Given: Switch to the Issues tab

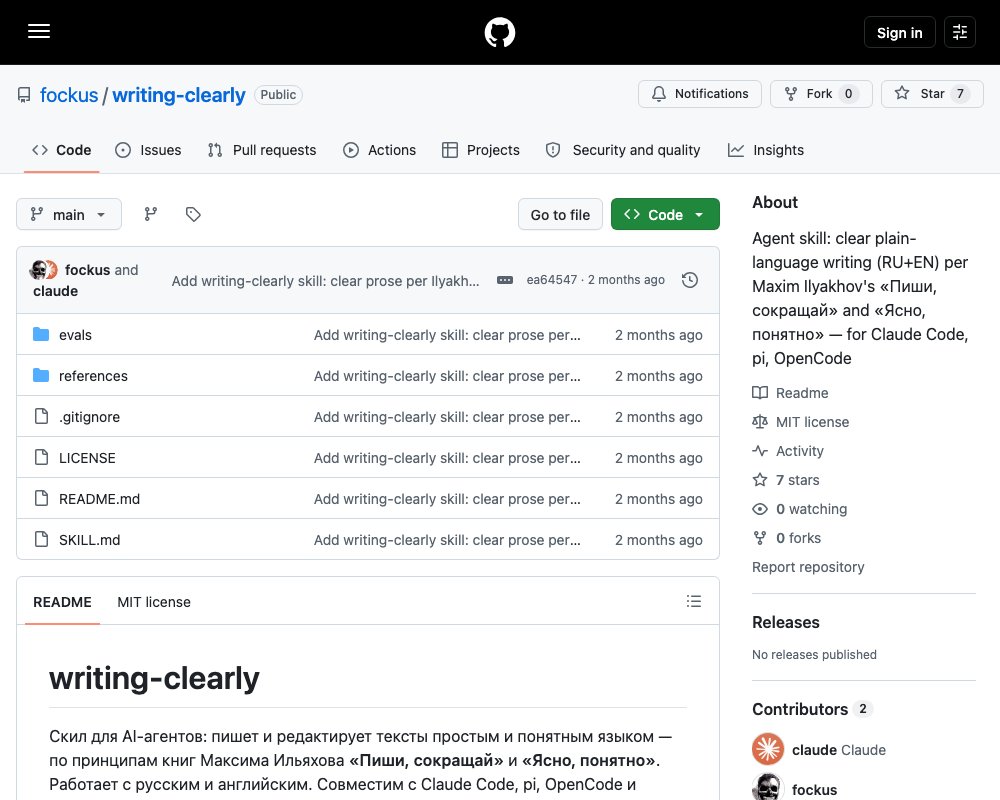Looking at the screenshot, I should (148, 150).
